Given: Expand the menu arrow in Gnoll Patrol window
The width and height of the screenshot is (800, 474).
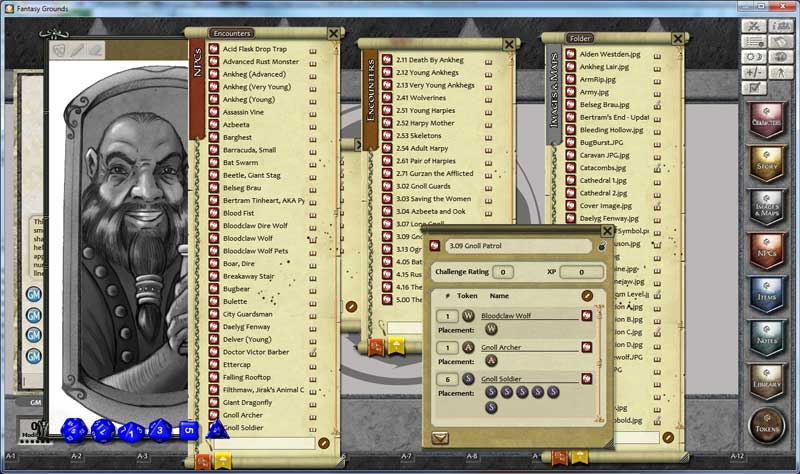Looking at the screenshot, I should pos(440,437).
